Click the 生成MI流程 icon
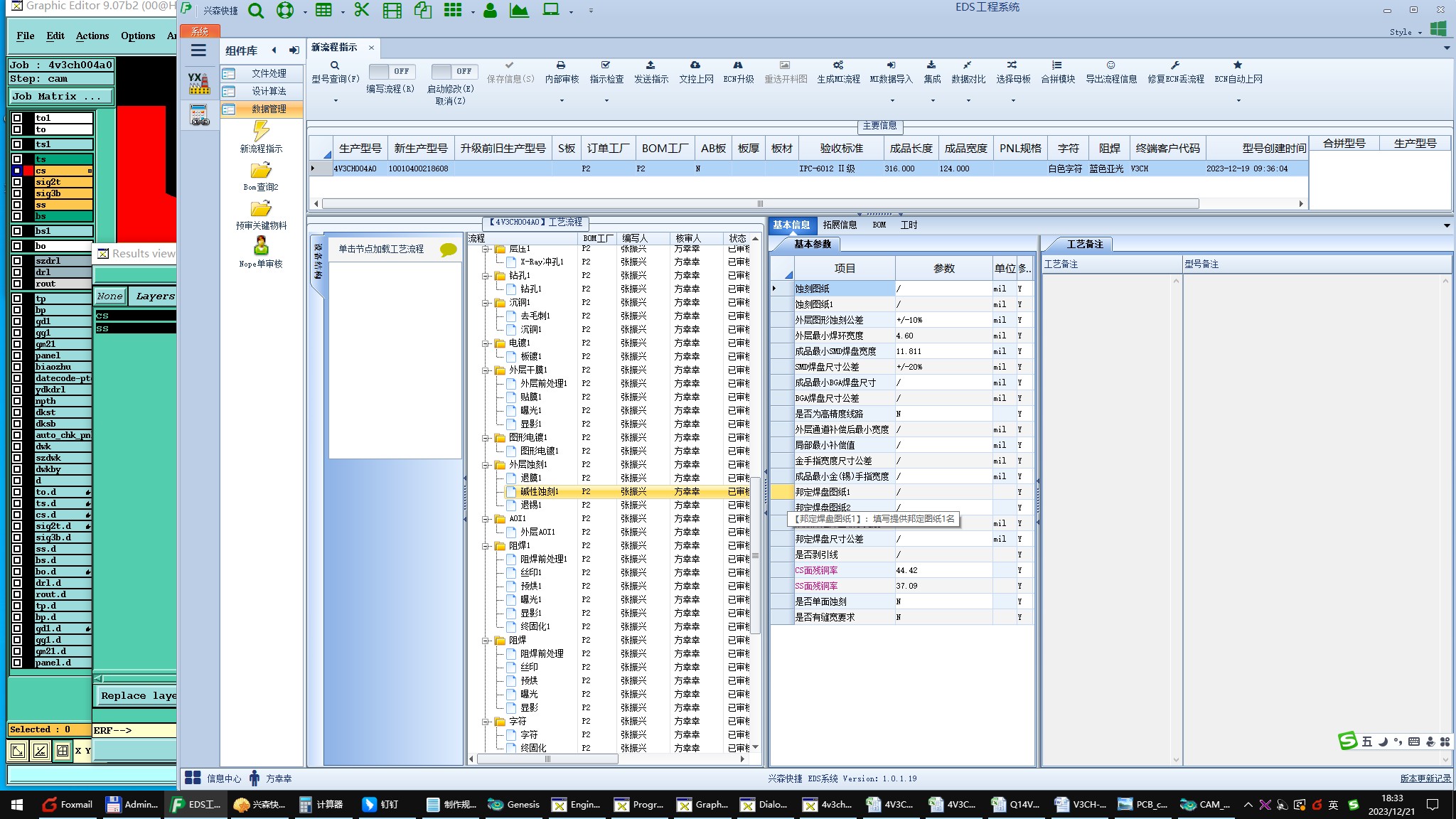The height and width of the screenshot is (819, 1456). (x=838, y=65)
